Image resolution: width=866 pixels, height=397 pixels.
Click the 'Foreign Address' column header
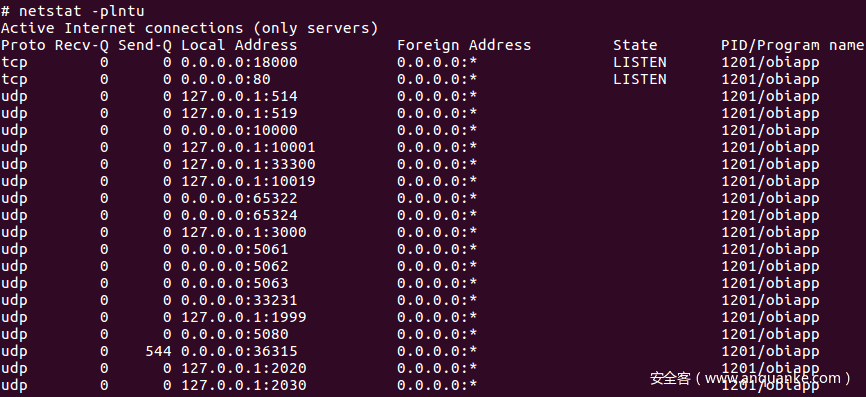tap(464, 45)
